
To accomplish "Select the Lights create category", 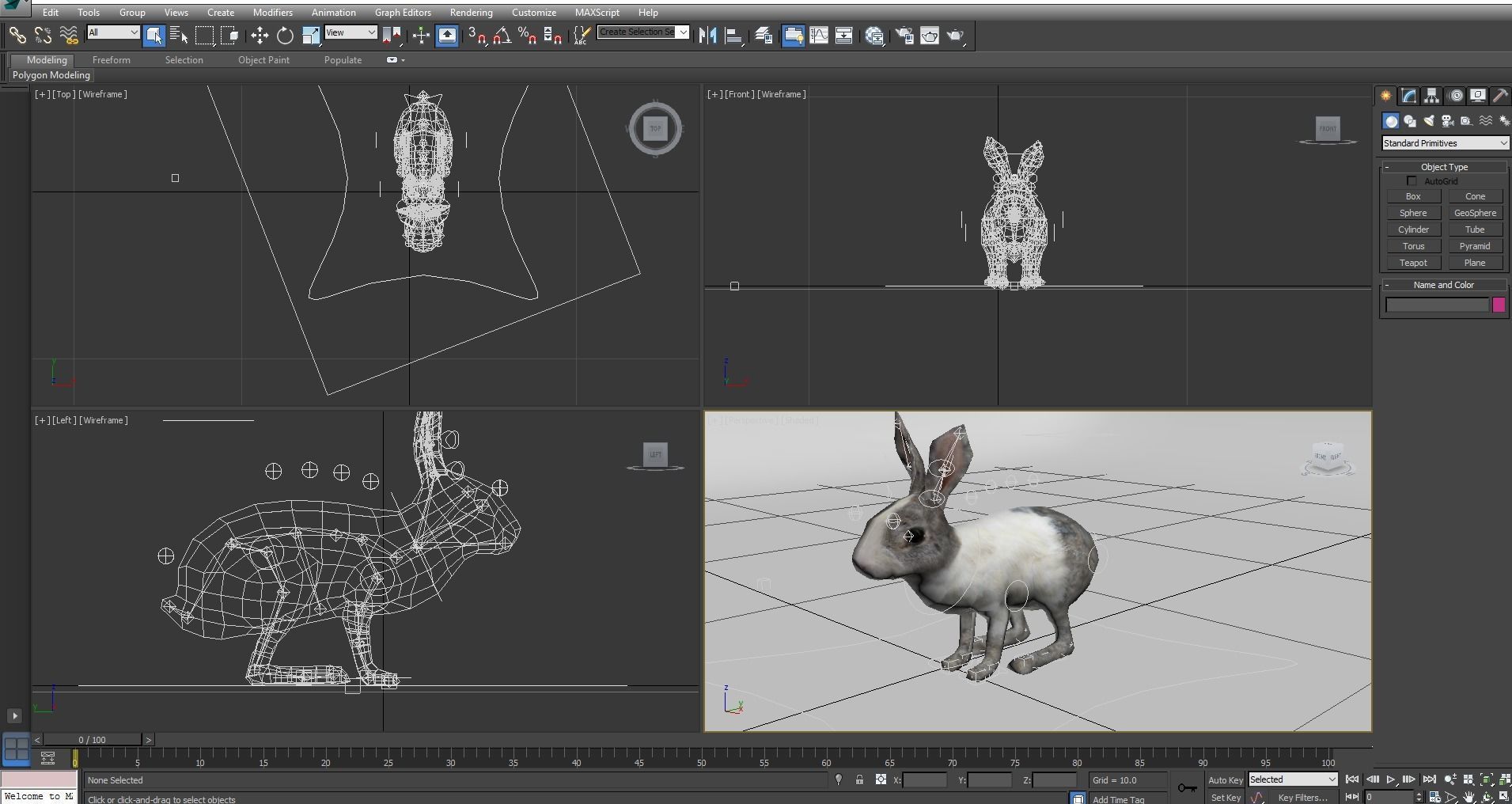I will [1429, 121].
